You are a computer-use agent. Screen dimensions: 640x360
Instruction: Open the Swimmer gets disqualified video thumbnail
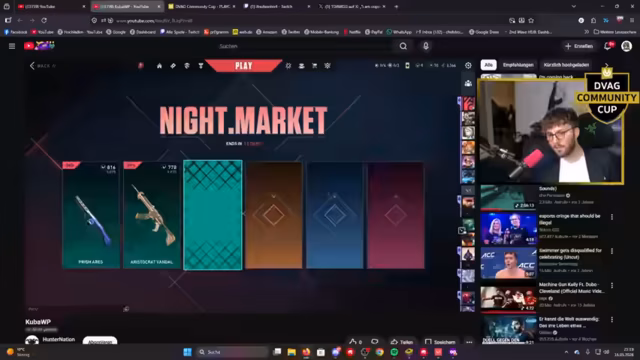pos(509,263)
